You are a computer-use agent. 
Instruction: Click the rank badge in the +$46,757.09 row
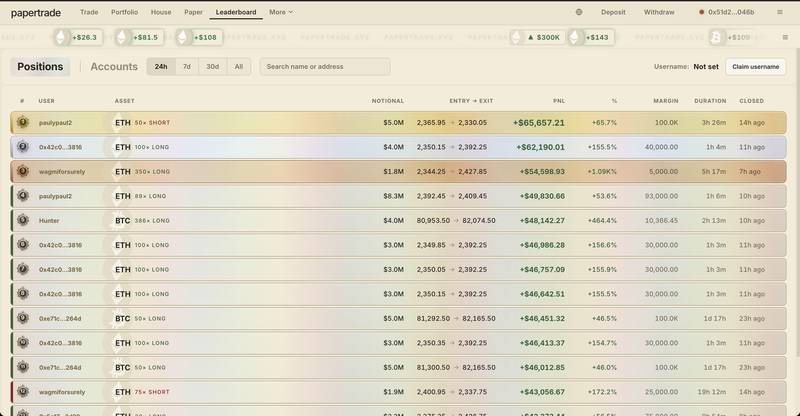(x=22, y=269)
